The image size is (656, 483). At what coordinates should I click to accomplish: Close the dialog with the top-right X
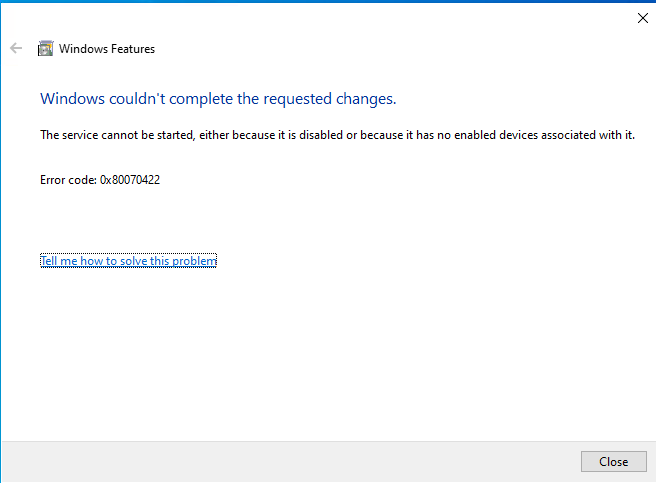[642, 17]
